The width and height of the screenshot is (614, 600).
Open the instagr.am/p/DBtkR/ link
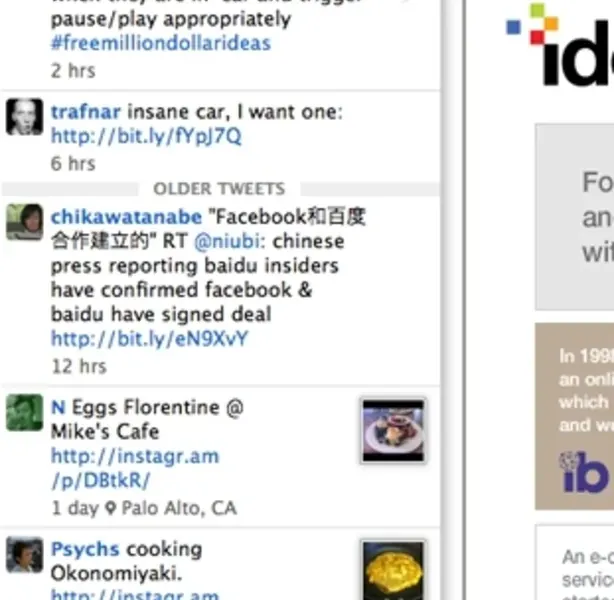tap(135, 468)
